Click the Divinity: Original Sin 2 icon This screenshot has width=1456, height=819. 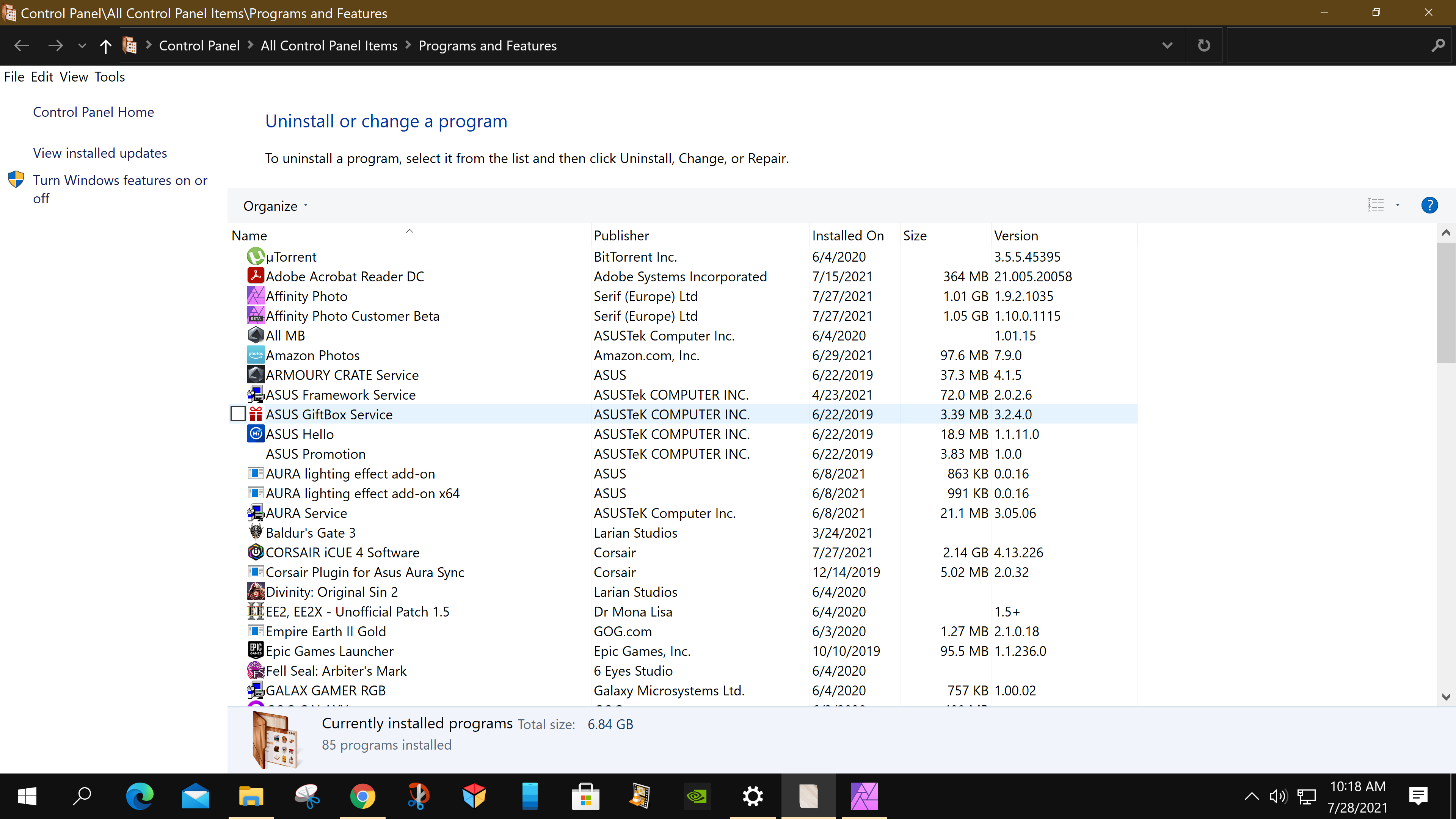click(x=256, y=591)
